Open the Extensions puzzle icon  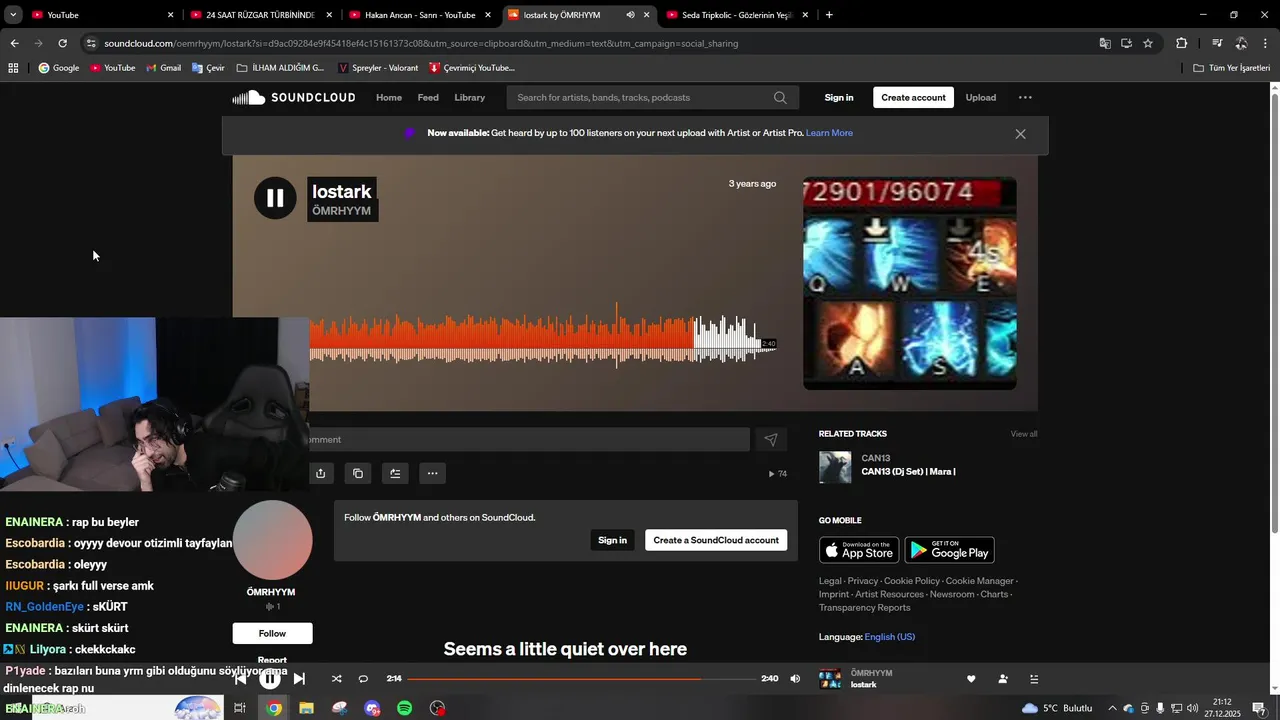click(x=1181, y=43)
